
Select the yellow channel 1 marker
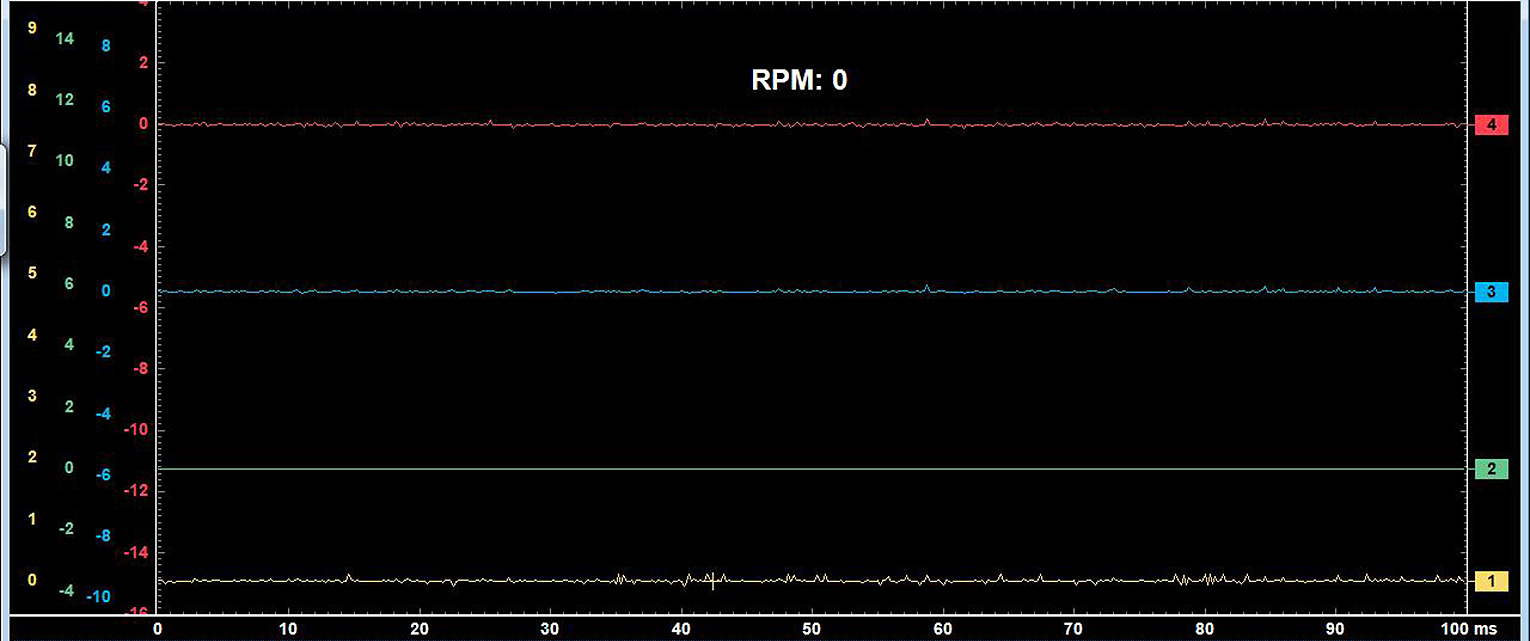tap(1491, 581)
